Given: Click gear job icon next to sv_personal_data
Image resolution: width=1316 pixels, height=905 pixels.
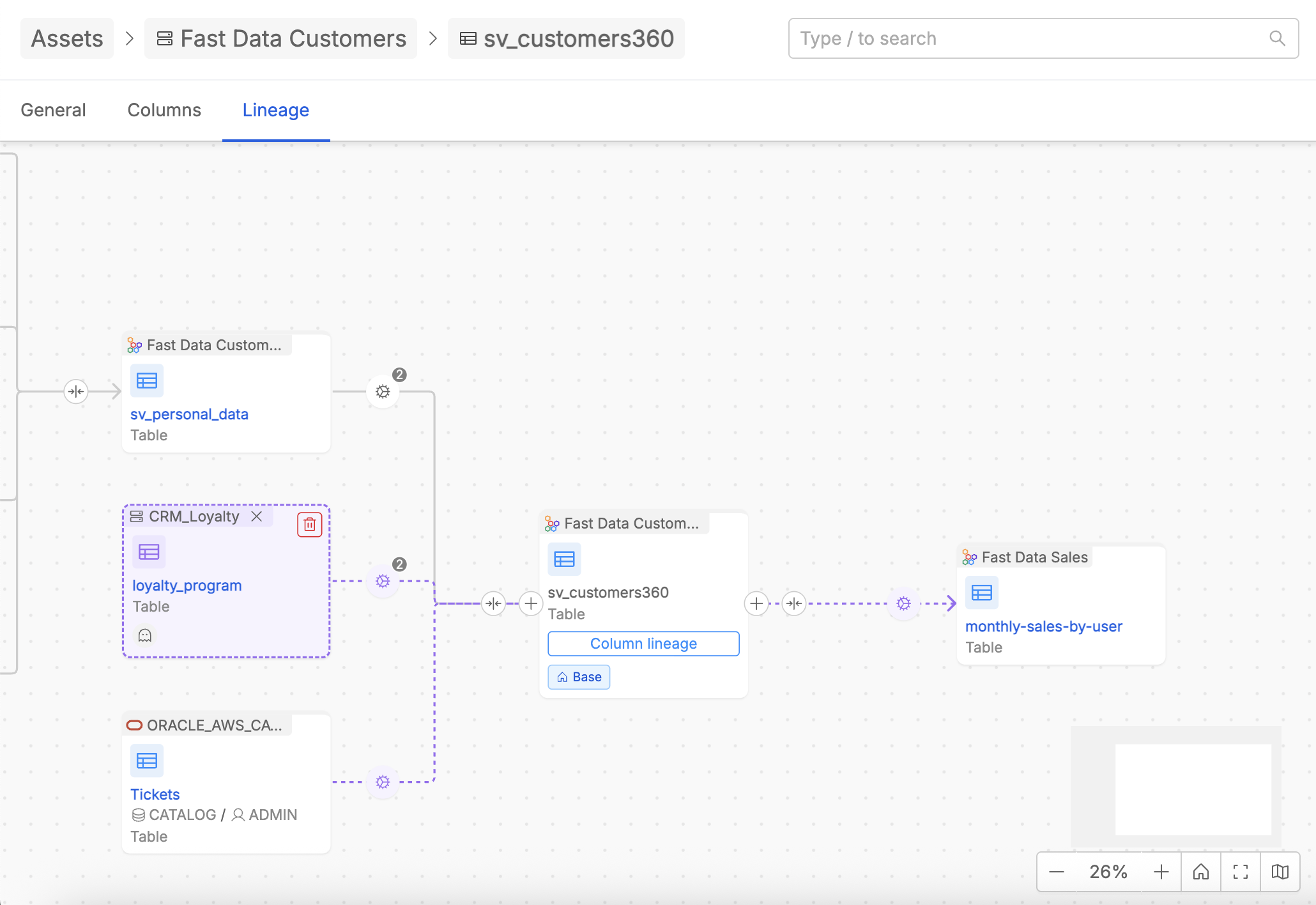Looking at the screenshot, I should click(383, 391).
